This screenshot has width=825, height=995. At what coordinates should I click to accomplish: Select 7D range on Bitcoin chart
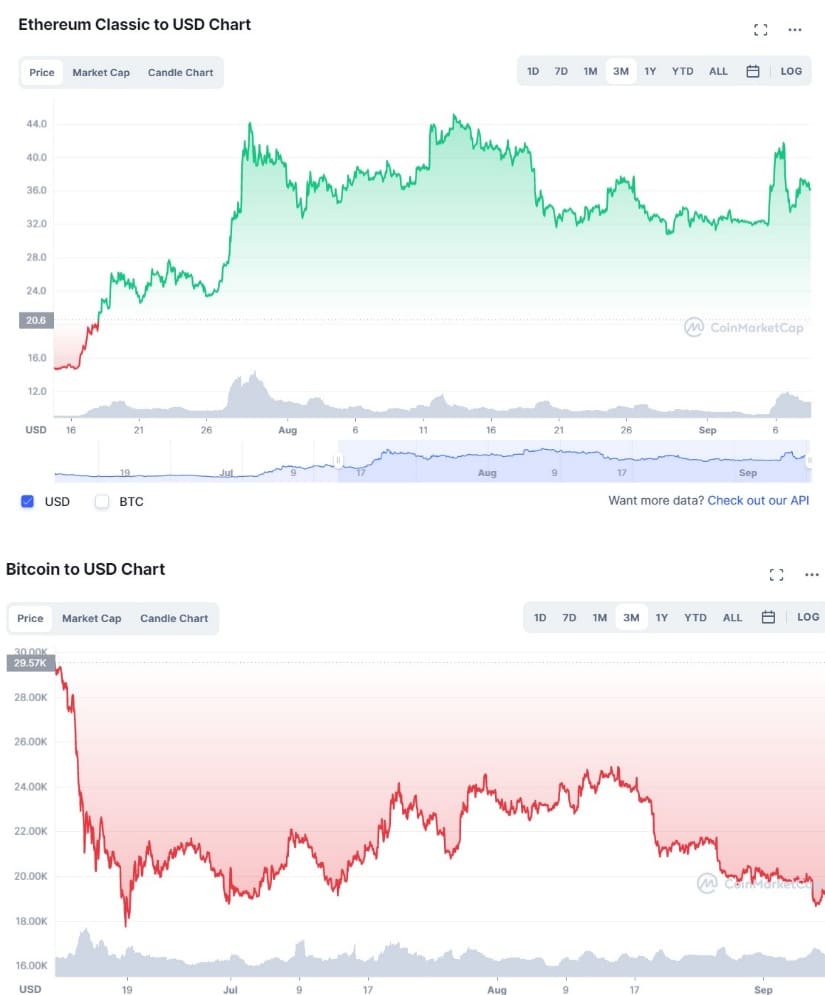tap(569, 618)
